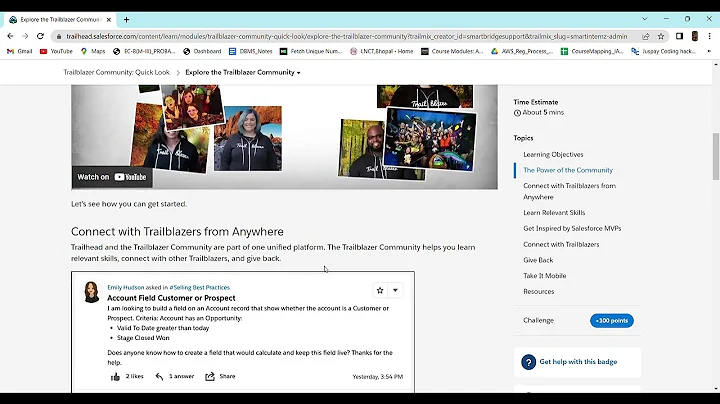Open the tab search chevron
720x404 pixels.
pos(645,19)
